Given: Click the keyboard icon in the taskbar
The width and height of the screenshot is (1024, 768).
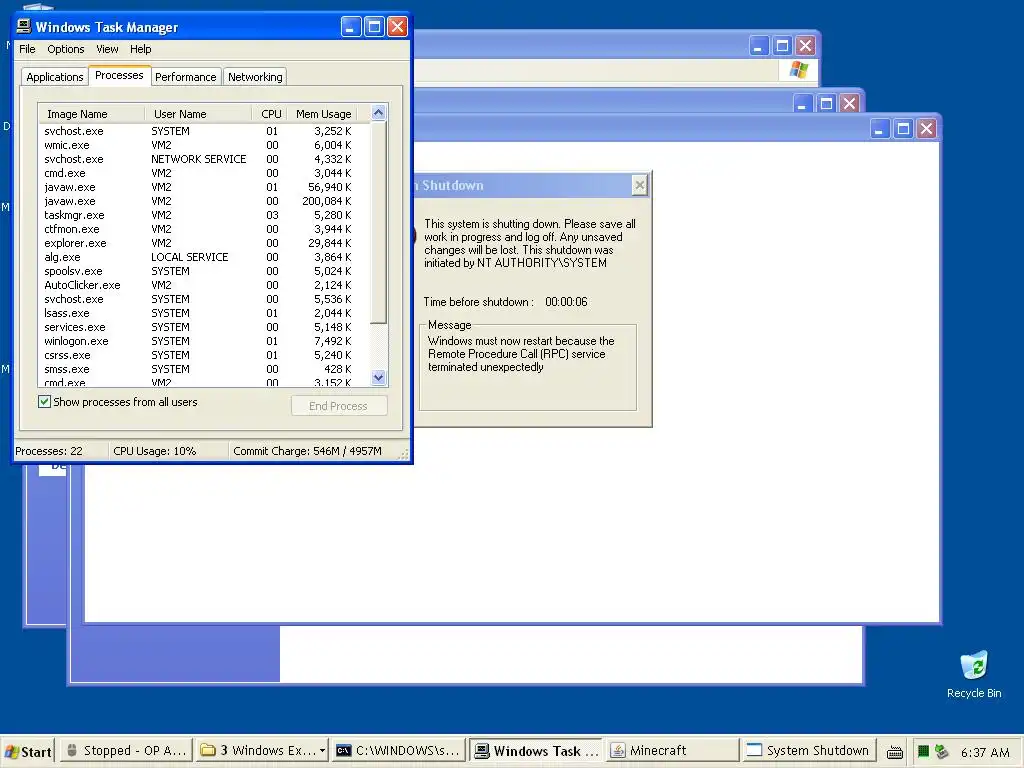Looking at the screenshot, I should (895, 752).
